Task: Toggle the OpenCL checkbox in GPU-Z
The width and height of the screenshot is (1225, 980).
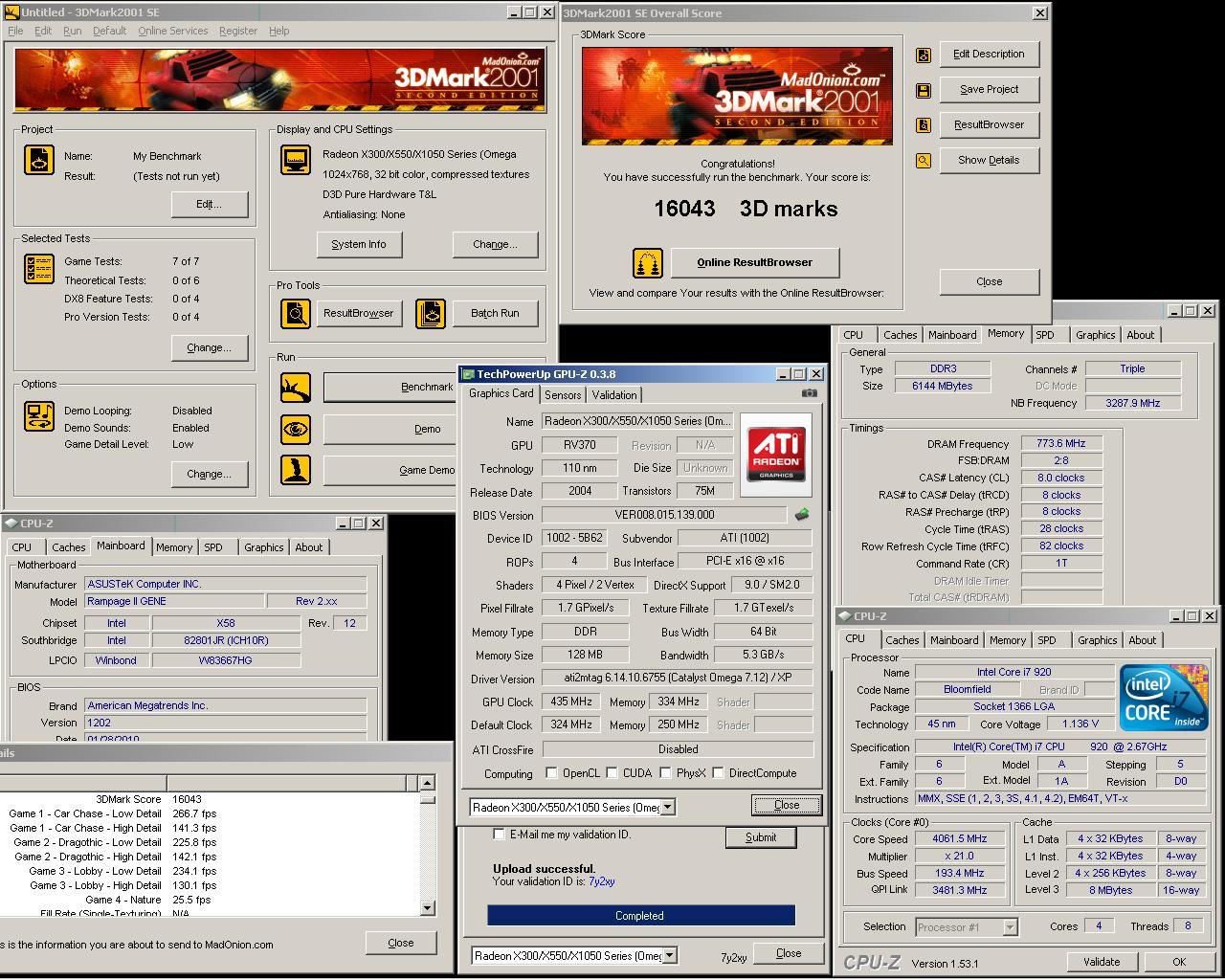Action: [x=551, y=773]
